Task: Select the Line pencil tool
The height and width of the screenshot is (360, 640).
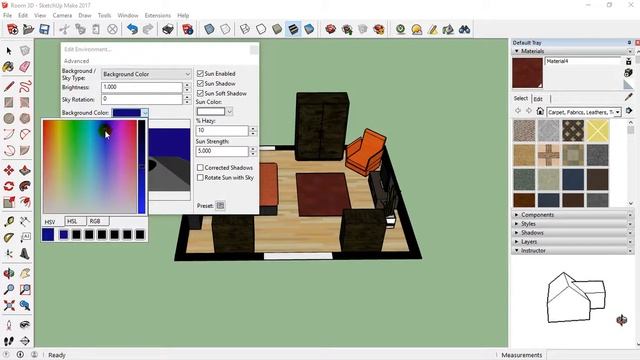Action: pyautogui.click(x=9, y=86)
